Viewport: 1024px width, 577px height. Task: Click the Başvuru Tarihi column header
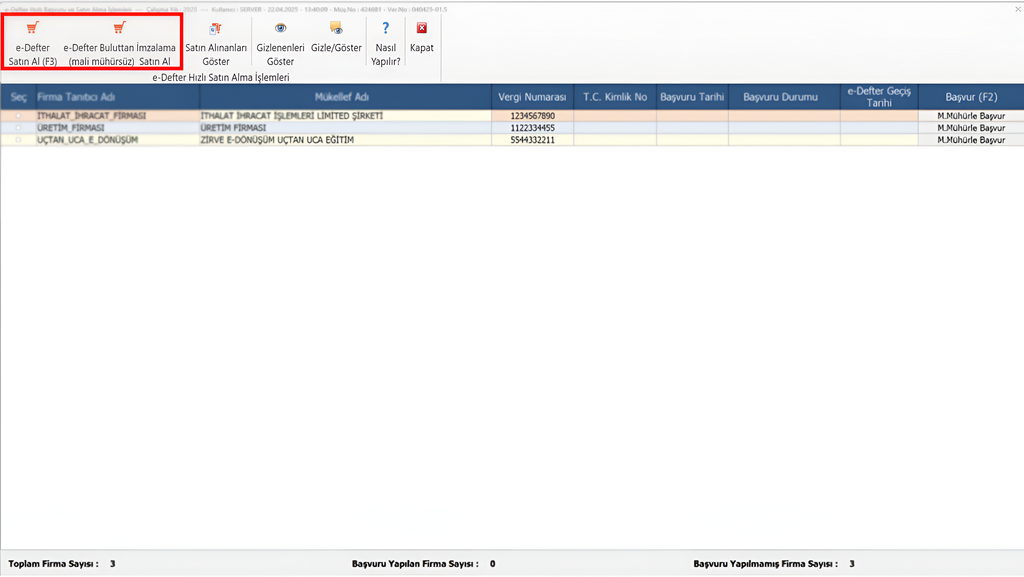coord(692,97)
